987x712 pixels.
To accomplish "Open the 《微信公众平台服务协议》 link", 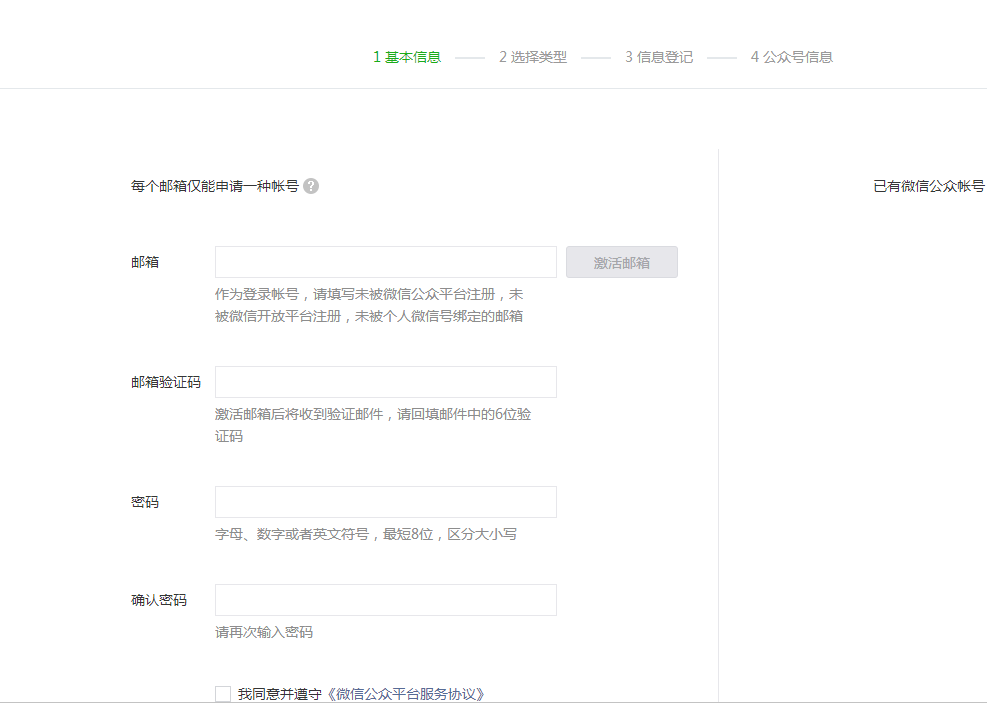I will point(408,694).
